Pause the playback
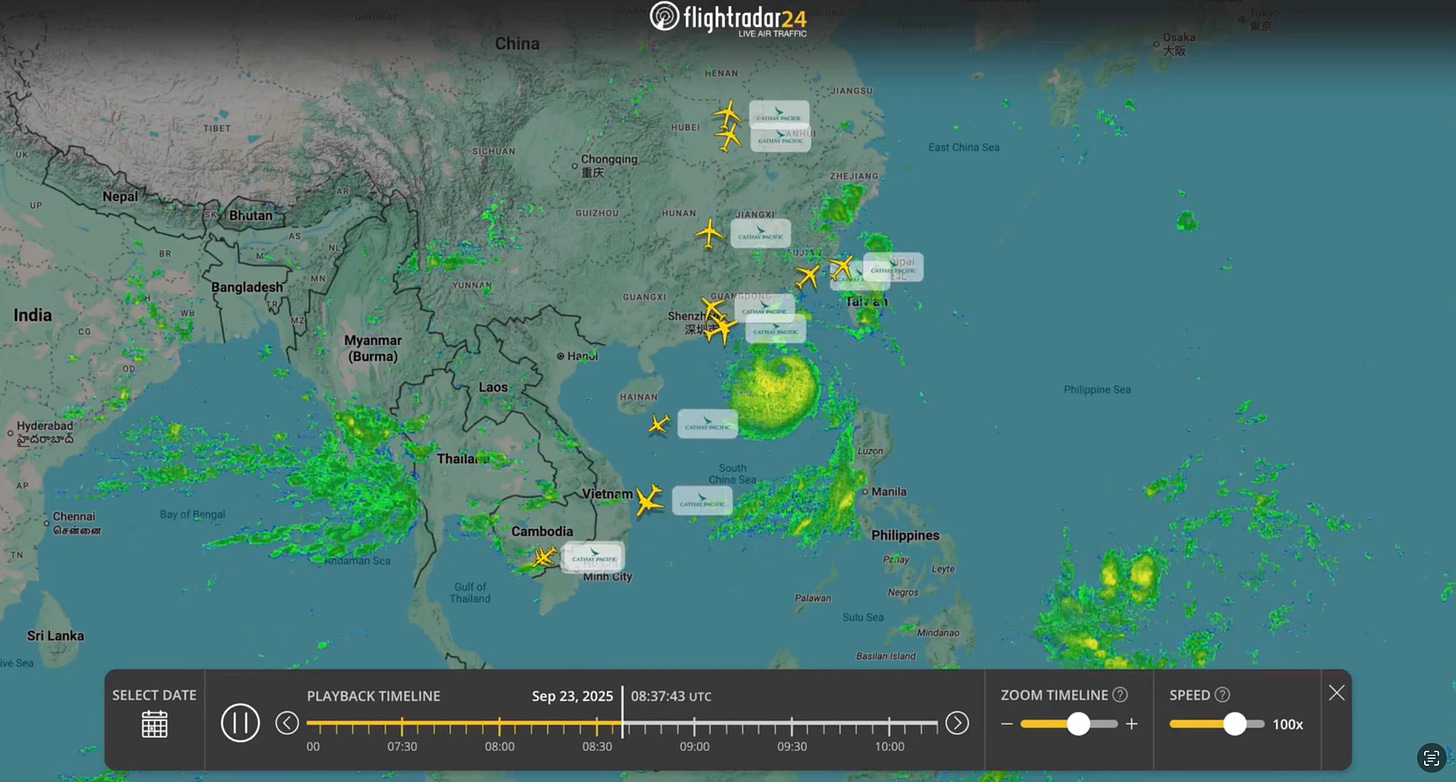 point(240,722)
